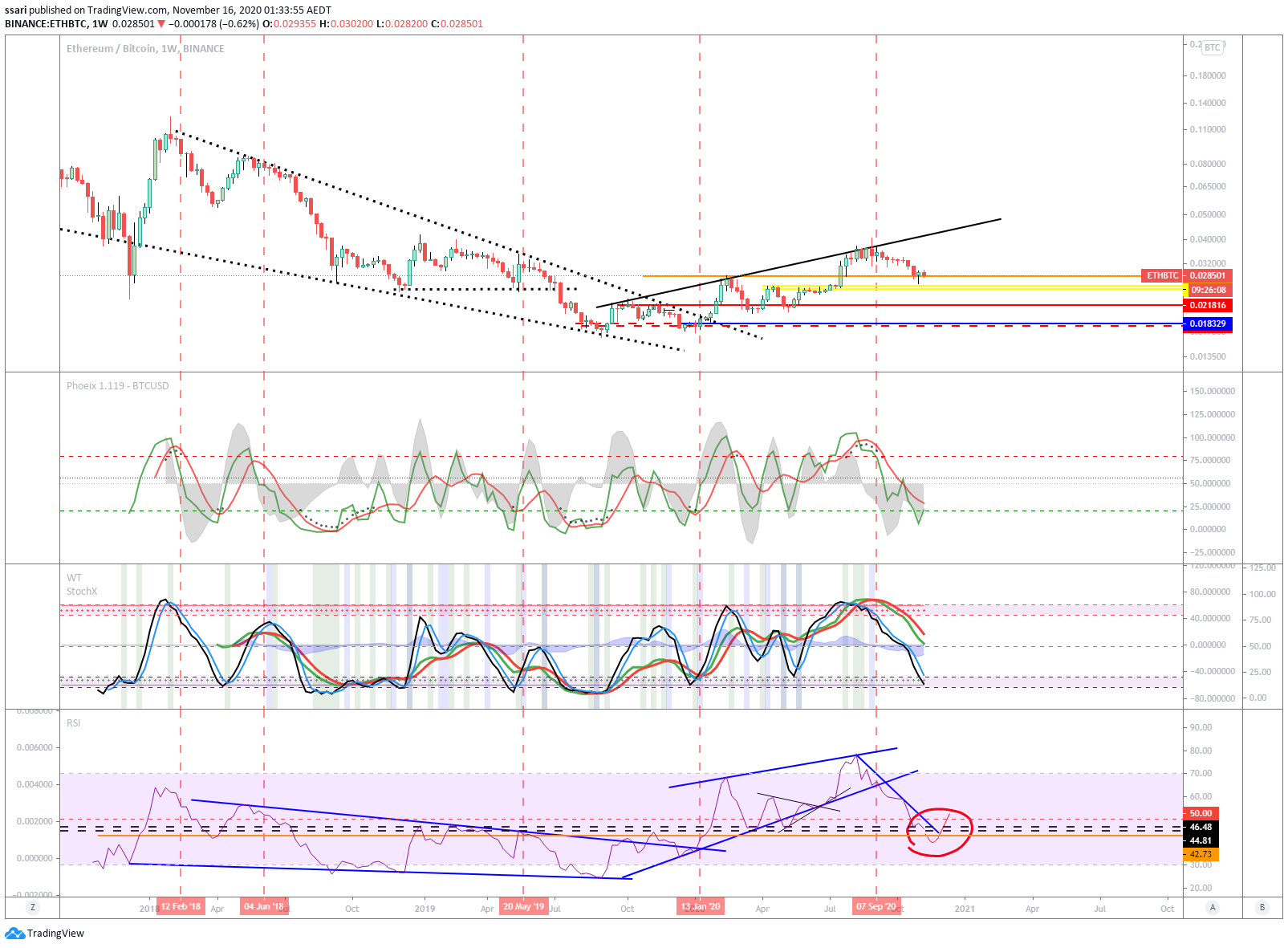This screenshot has height=948, width=1288.
Task: Click the Ethereum / Bitcoin, 1W, BINANCE title
Action: (145, 48)
